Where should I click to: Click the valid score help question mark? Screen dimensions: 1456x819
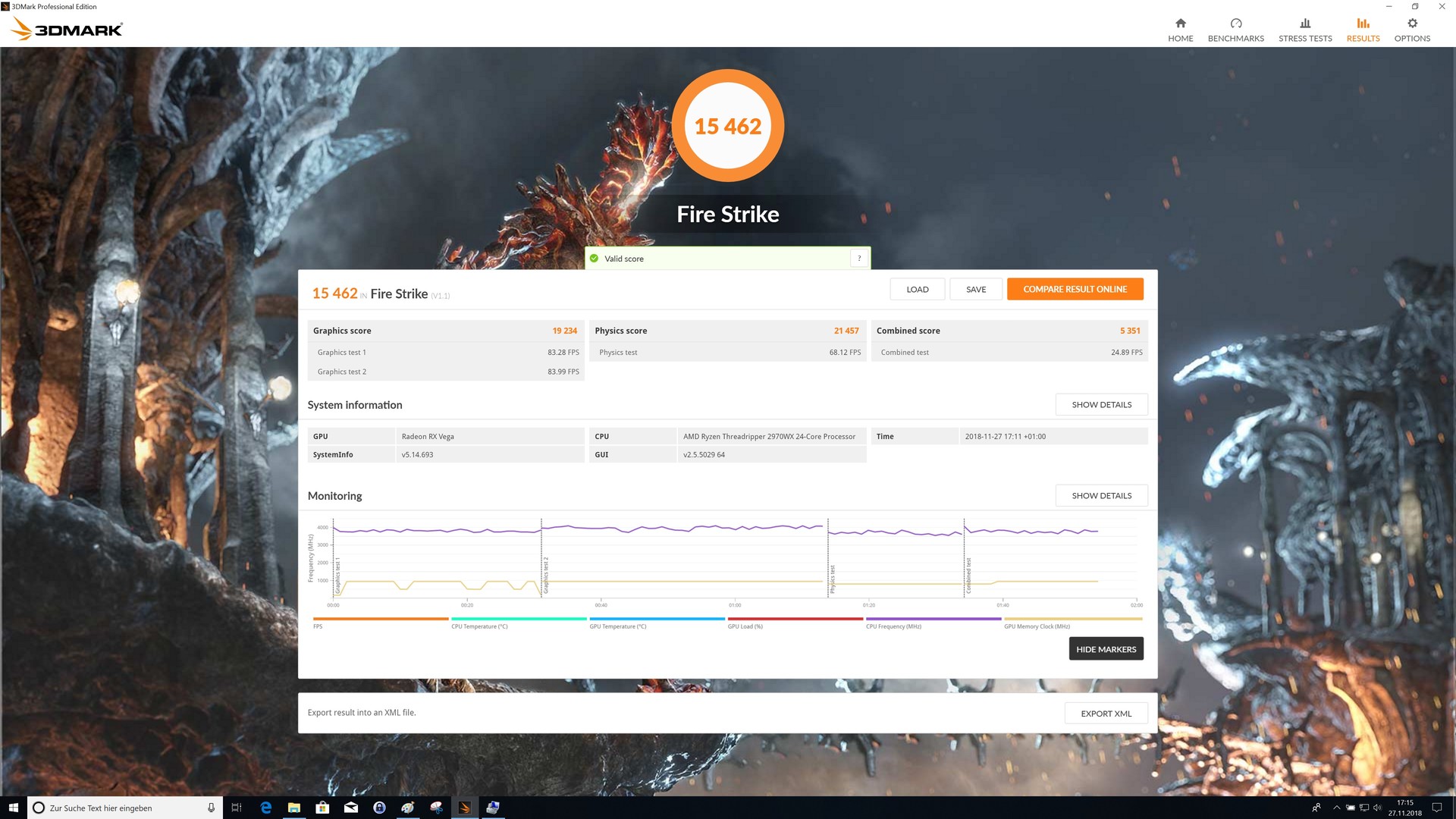tap(859, 259)
